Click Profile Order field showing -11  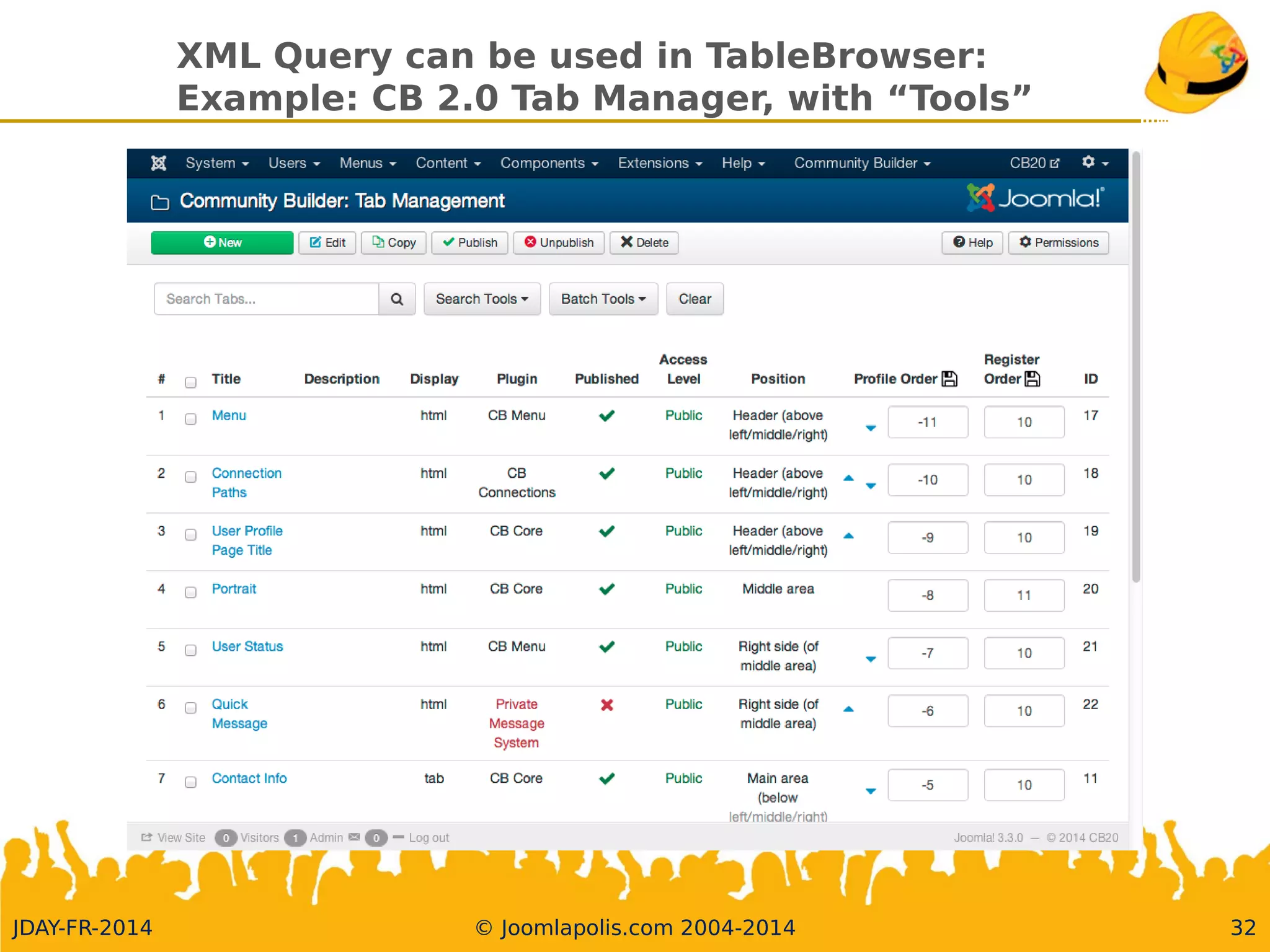click(928, 422)
